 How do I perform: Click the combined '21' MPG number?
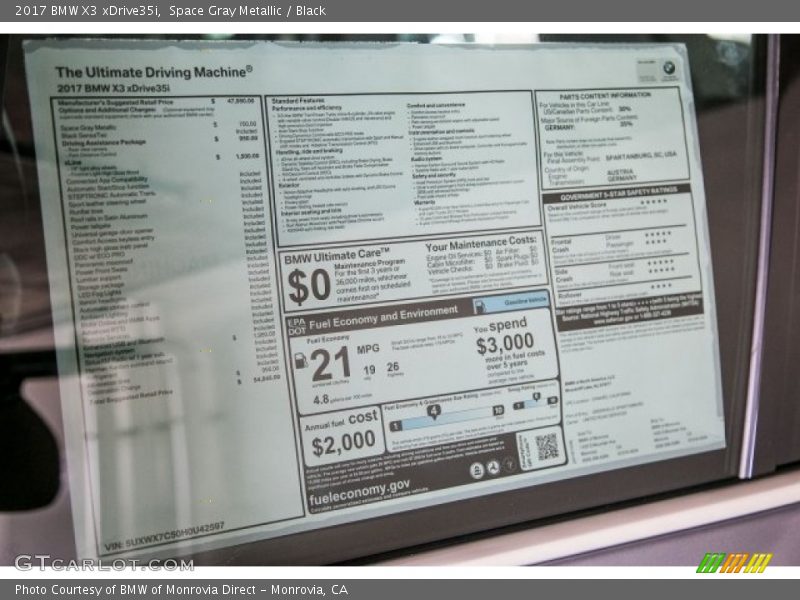[331, 364]
